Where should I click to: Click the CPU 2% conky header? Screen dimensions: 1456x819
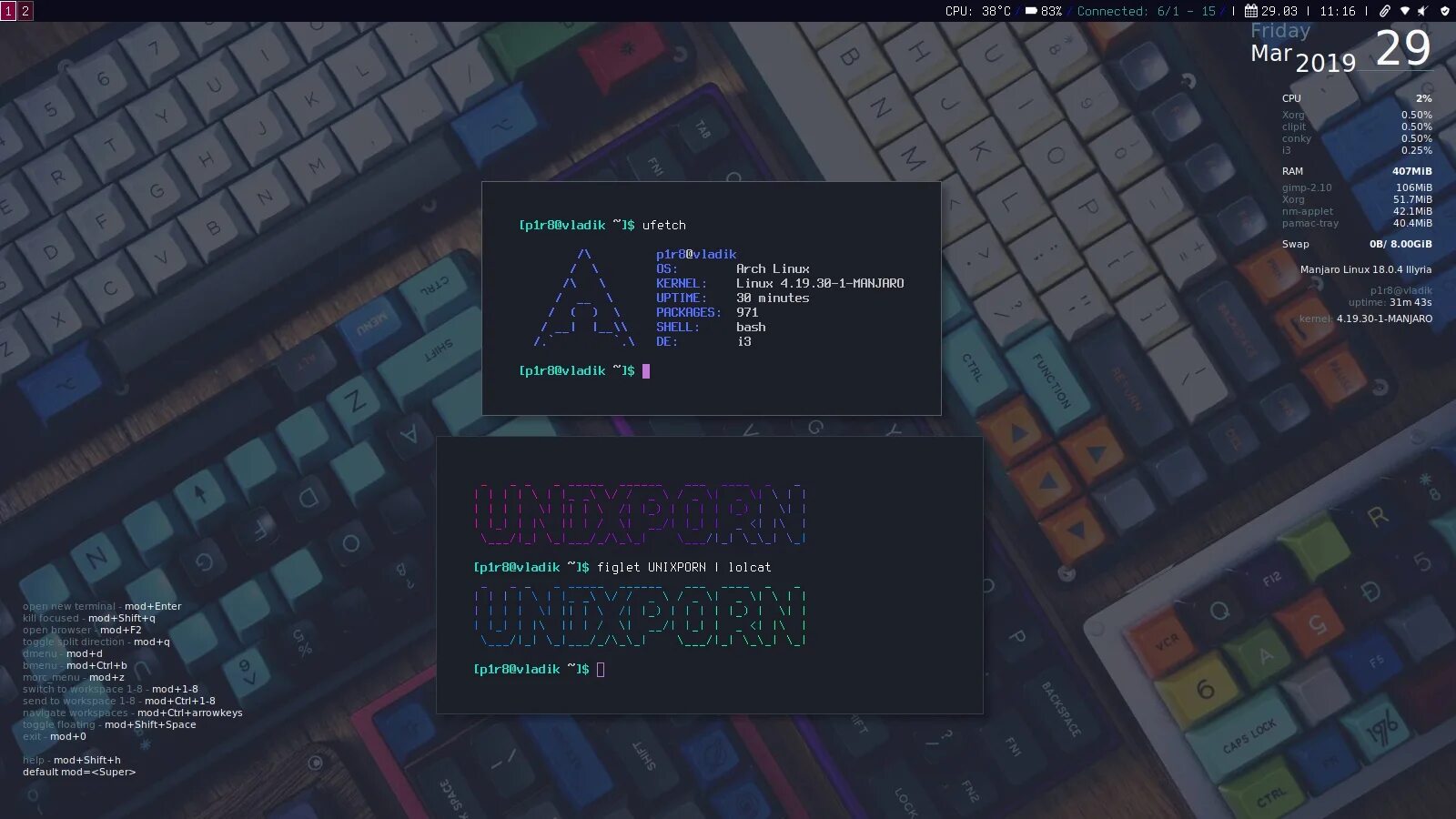point(1357,98)
